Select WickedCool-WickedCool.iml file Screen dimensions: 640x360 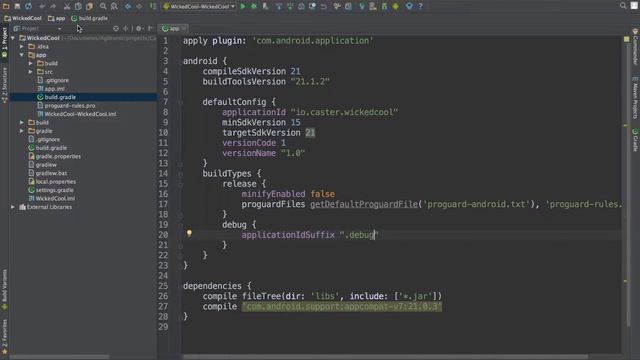click(x=77, y=114)
